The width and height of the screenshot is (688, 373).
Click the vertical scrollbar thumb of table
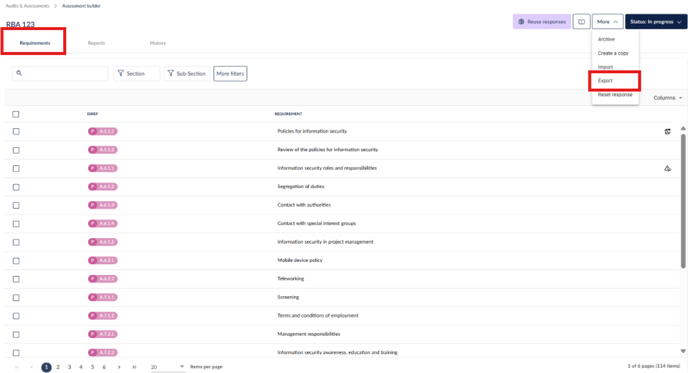(x=683, y=201)
